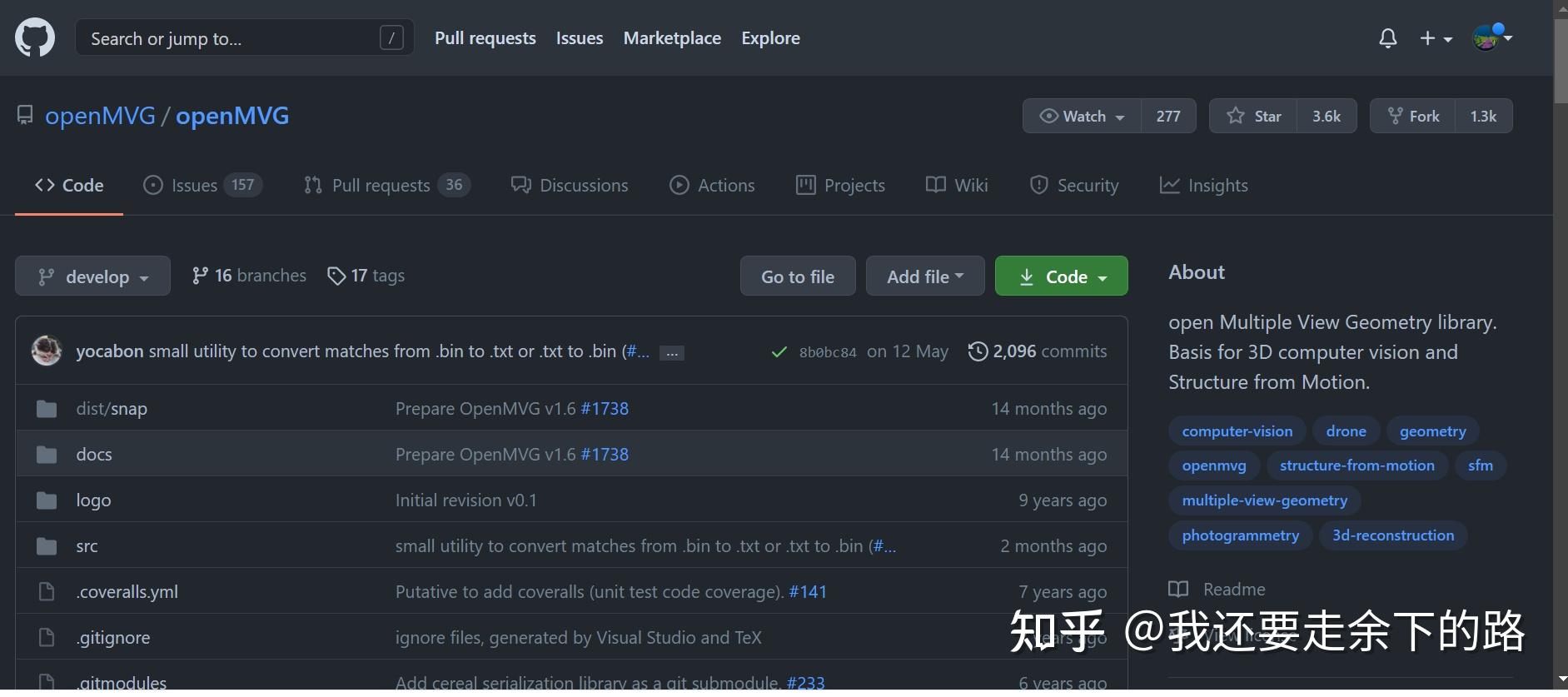Open the Actions tab
The image size is (1568, 697).
click(x=712, y=185)
